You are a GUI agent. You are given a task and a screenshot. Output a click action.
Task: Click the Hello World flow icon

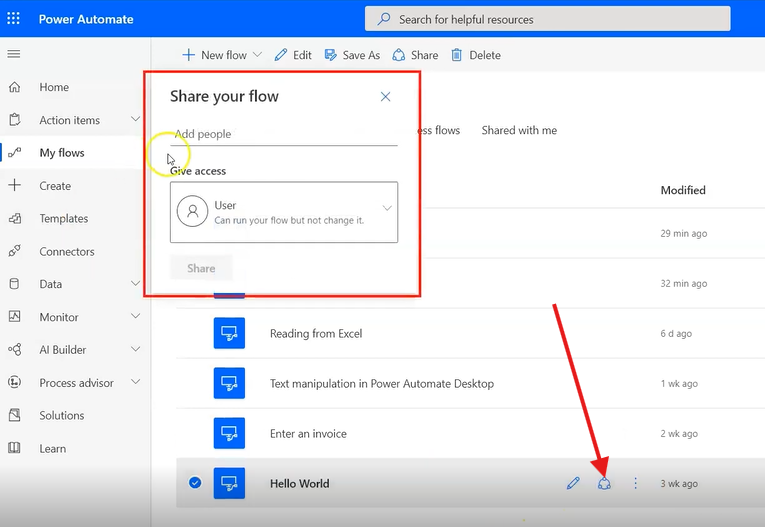click(x=229, y=483)
